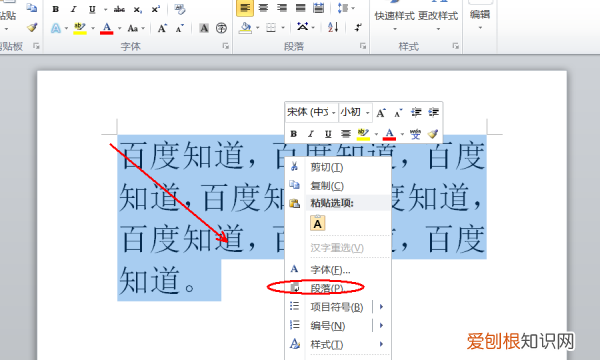The width and height of the screenshot is (600, 360).
Task: Choose 字体(F)... in the context menu
Action: click(338, 270)
